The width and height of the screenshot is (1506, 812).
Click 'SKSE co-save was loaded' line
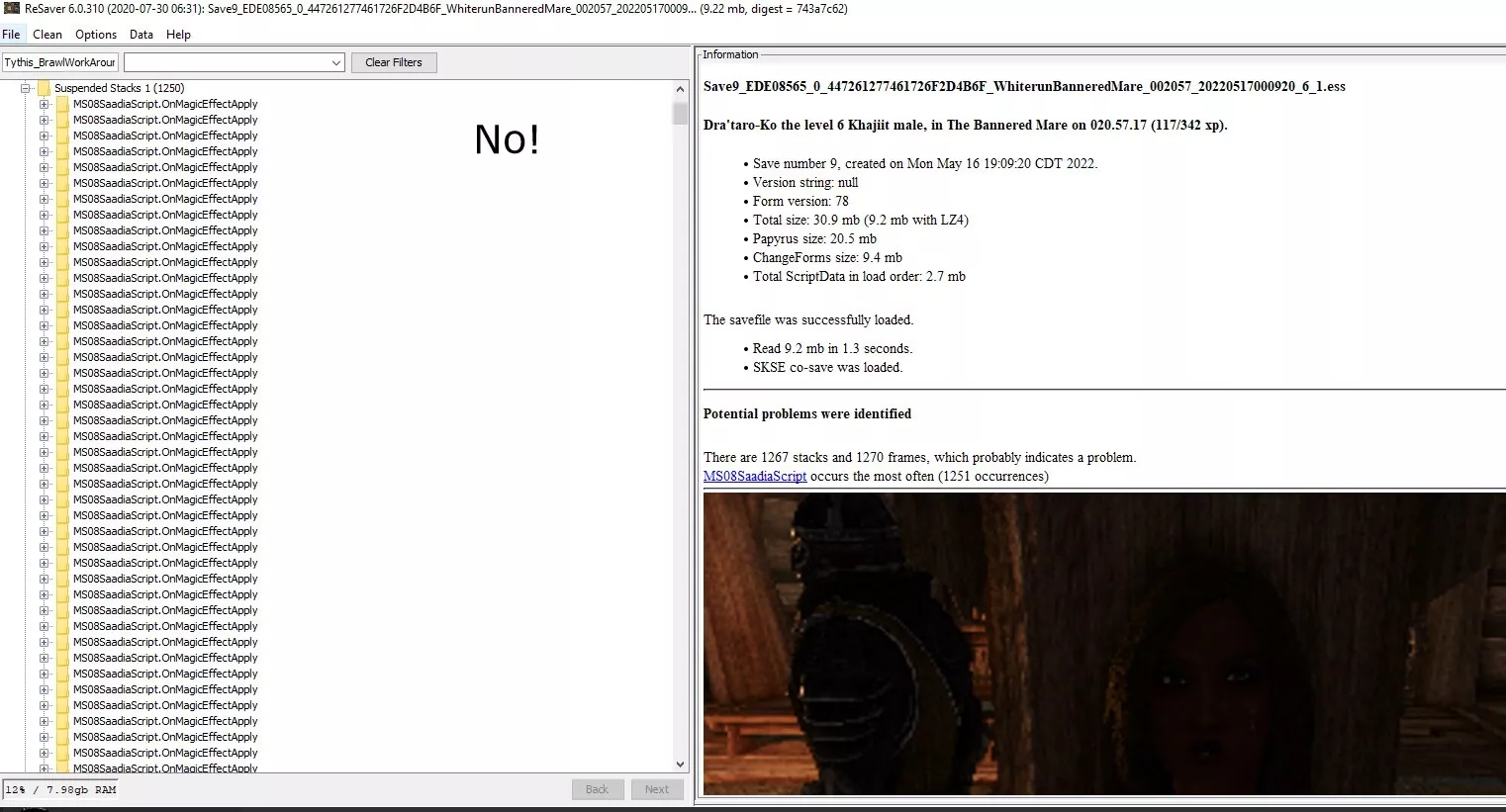(x=827, y=367)
